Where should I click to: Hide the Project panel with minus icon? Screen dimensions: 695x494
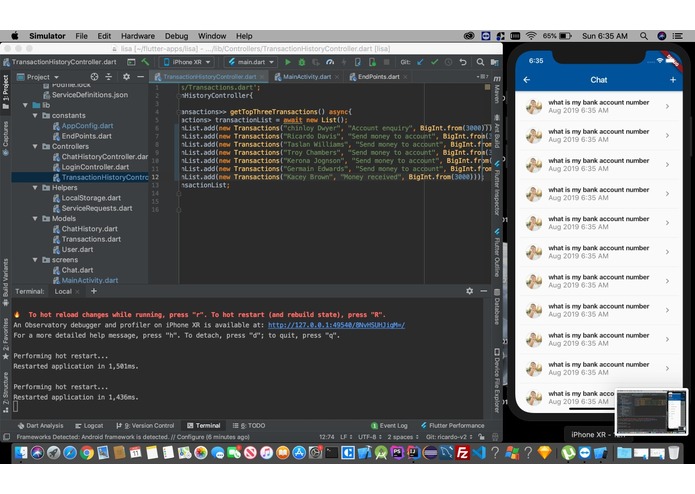tap(141, 77)
